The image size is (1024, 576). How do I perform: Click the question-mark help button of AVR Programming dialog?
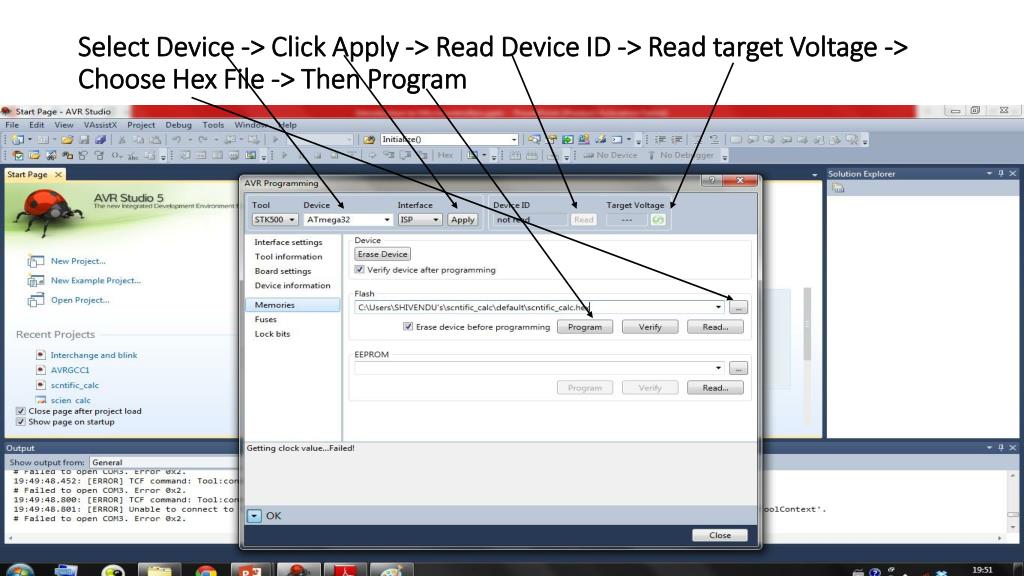[711, 180]
